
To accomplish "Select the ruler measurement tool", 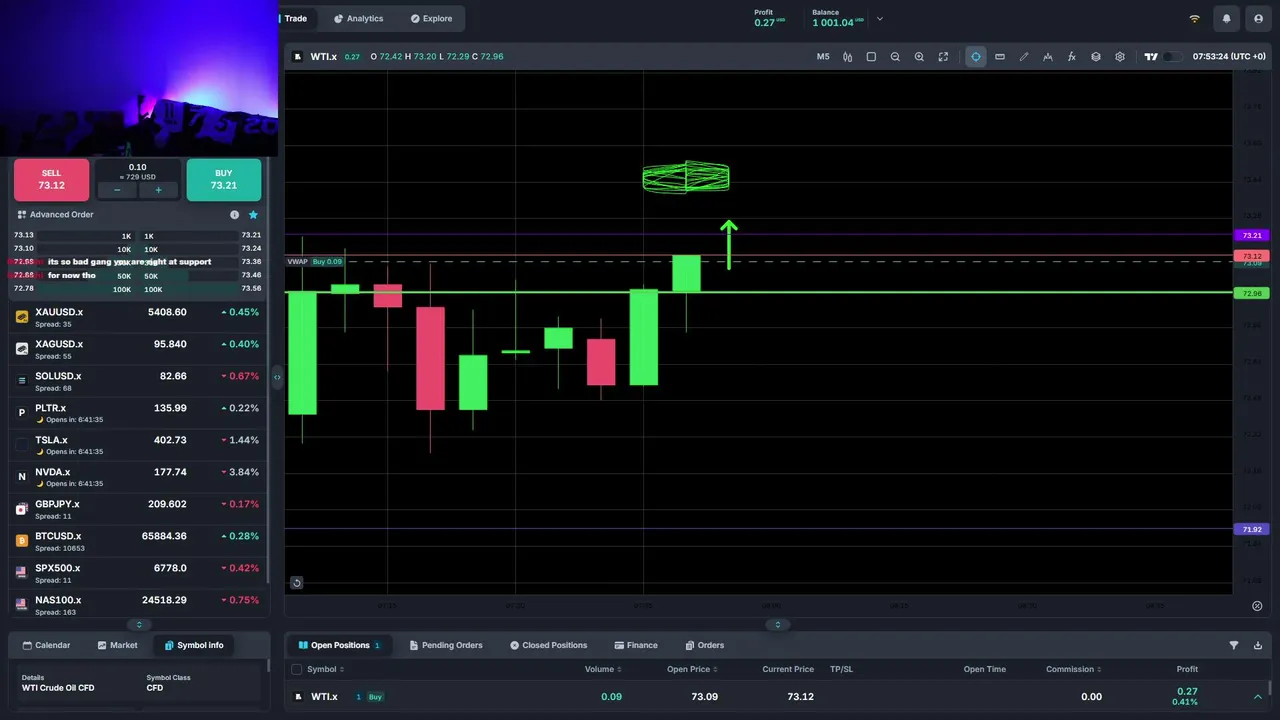I will click(x=1000, y=57).
